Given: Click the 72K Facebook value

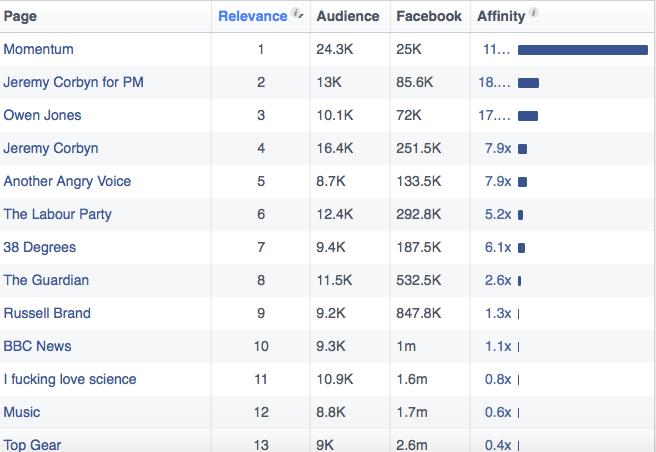Looking at the screenshot, I should [x=409, y=115].
